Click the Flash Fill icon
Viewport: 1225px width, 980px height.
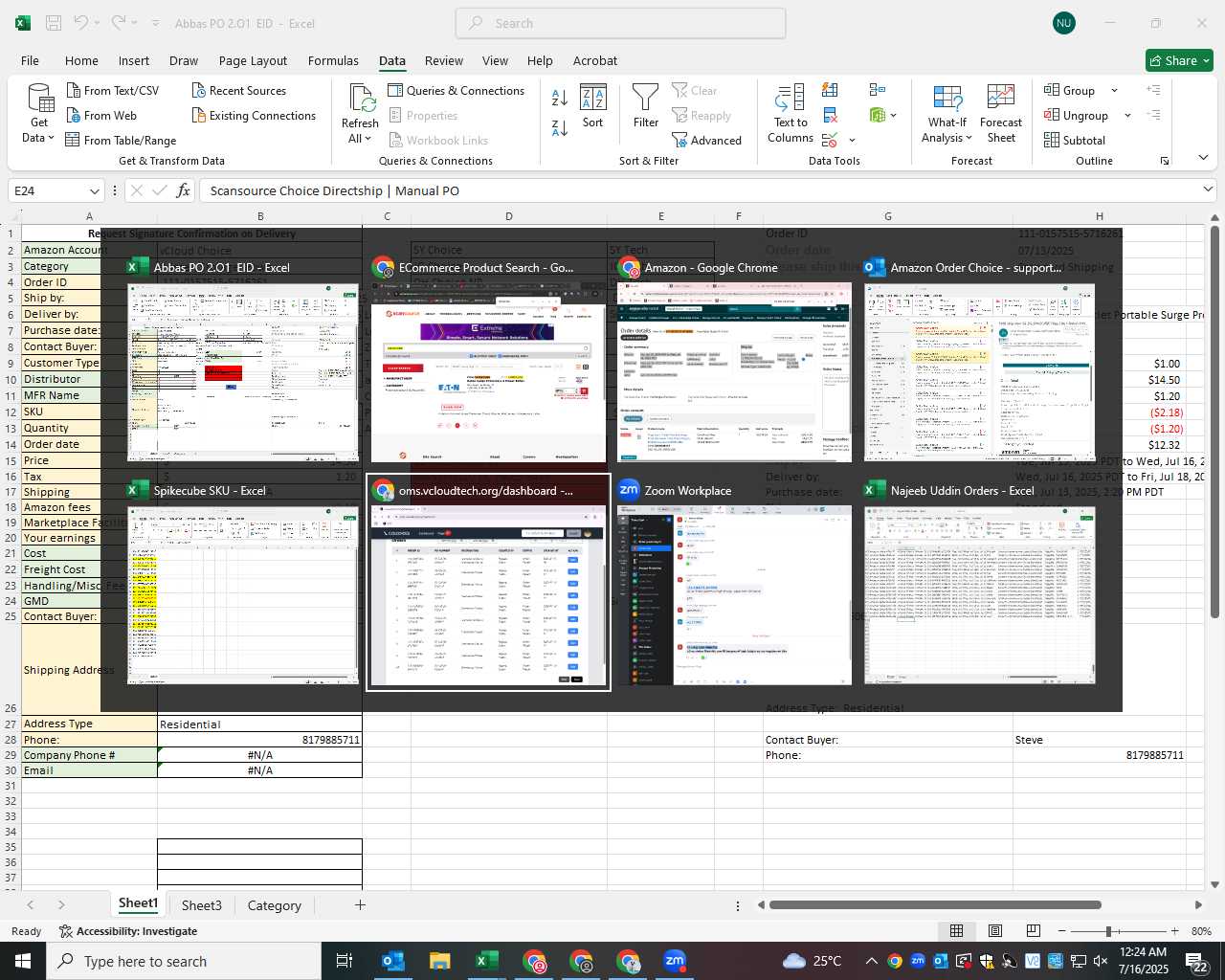coord(831,90)
